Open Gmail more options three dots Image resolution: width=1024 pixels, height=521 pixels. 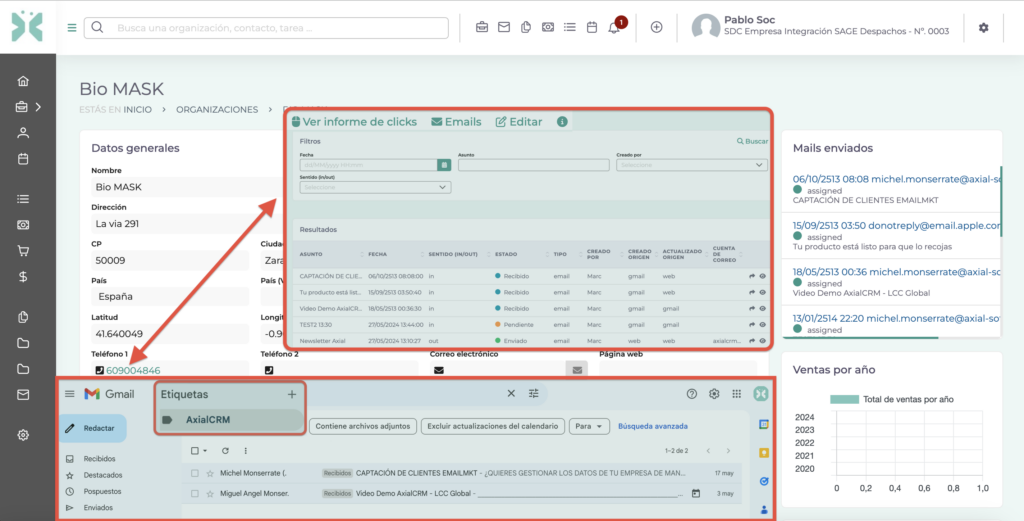[246, 450]
